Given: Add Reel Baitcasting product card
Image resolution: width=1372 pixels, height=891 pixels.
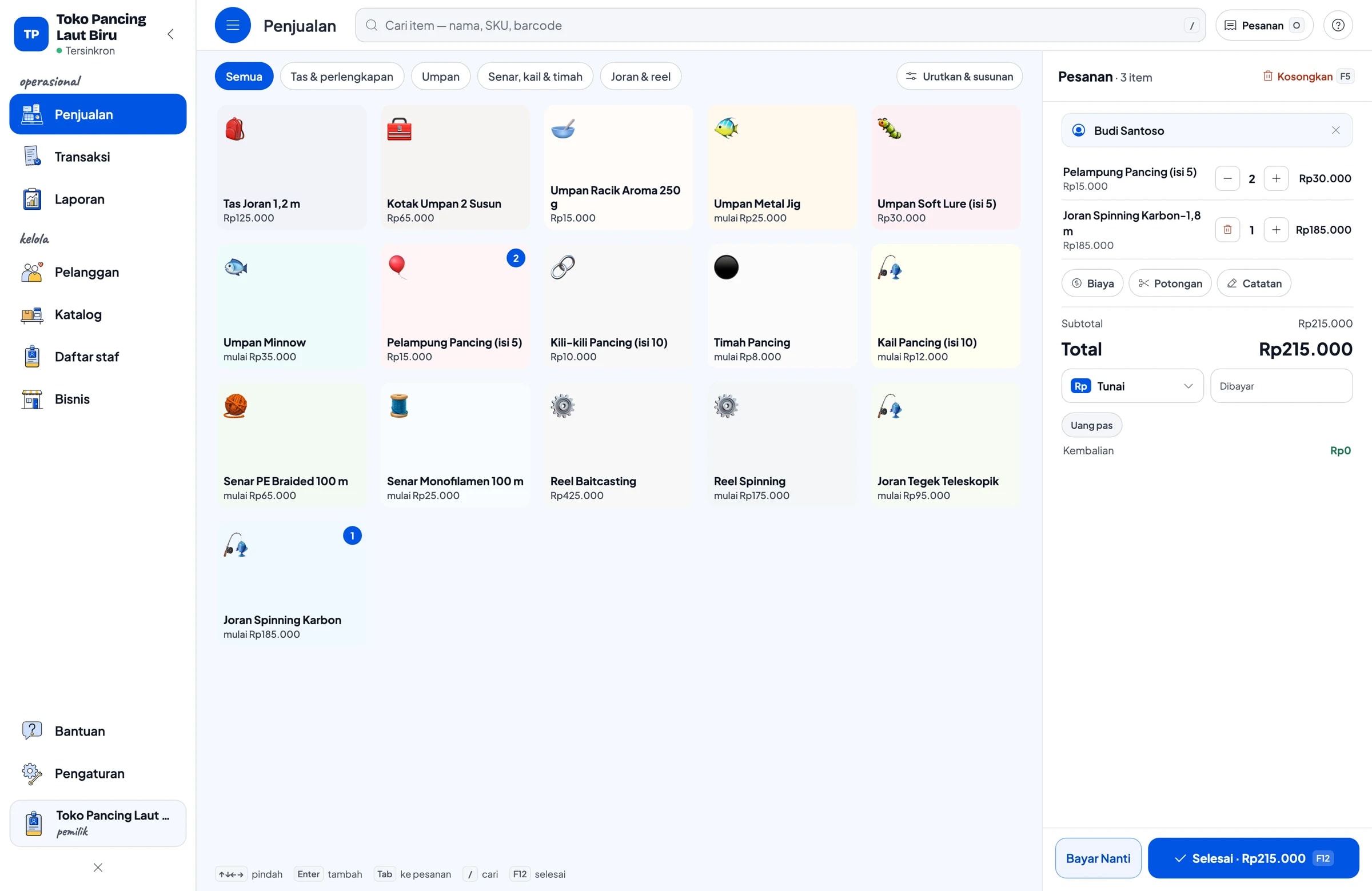Looking at the screenshot, I should click(619, 445).
